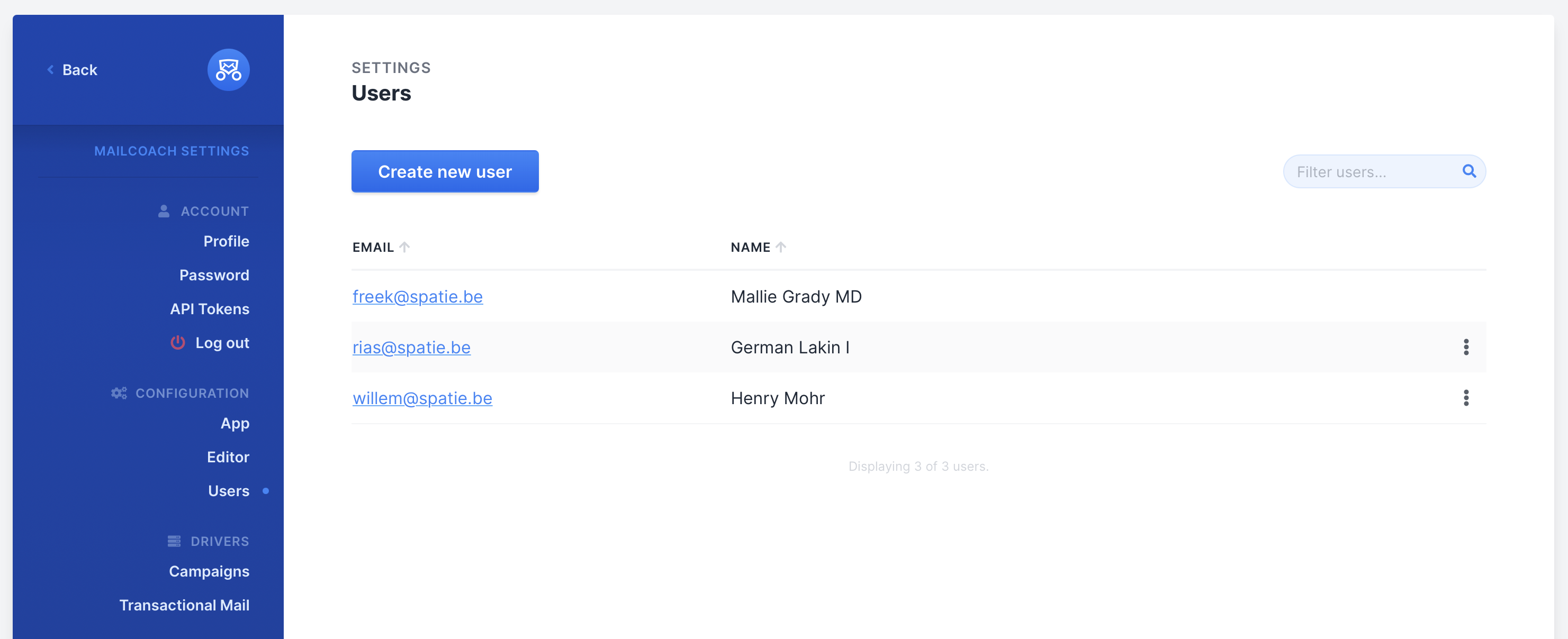Click the Configuration gears icon

pyautogui.click(x=119, y=394)
